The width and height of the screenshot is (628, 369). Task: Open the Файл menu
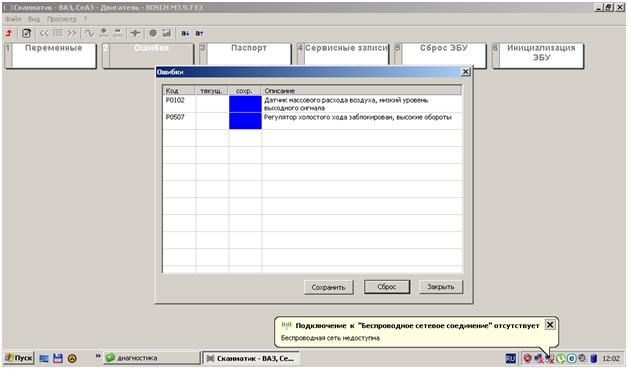pyautogui.click(x=13, y=19)
